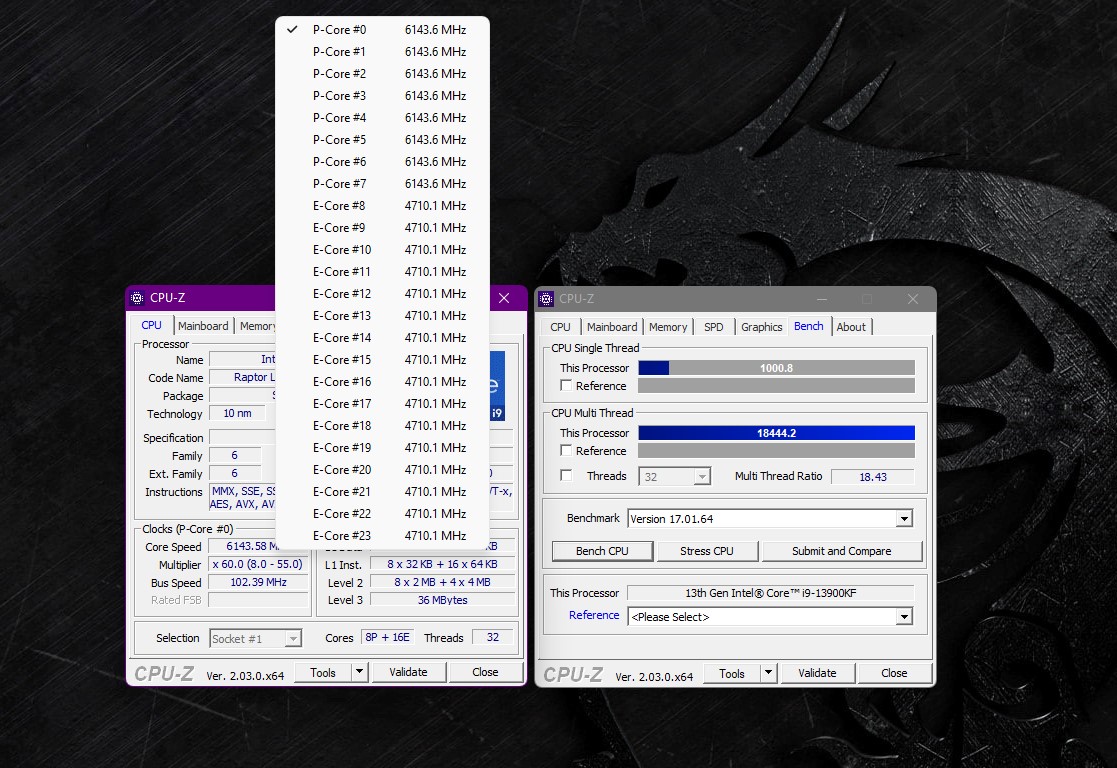The height and width of the screenshot is (768, 1117).
Task: Click Level 2 cache value 8 x 2 MB + 4 x 4 MB
Action: tap(442, 582)
